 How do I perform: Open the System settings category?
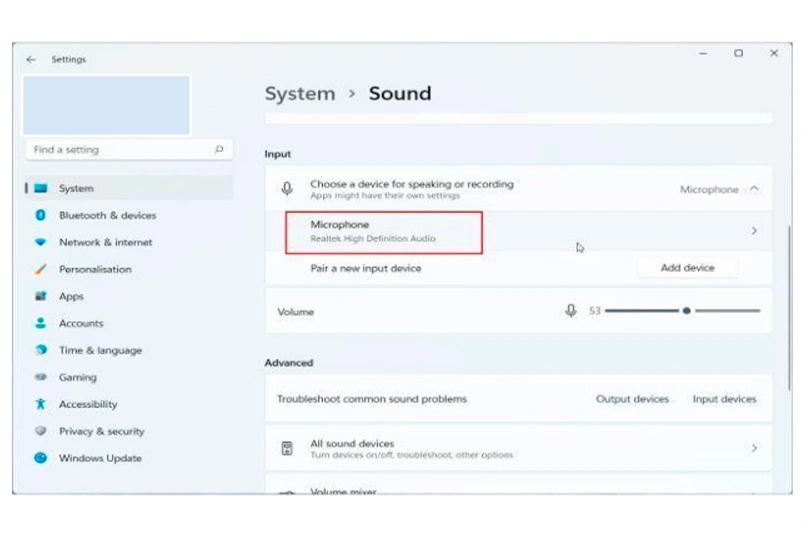point(129,188)
